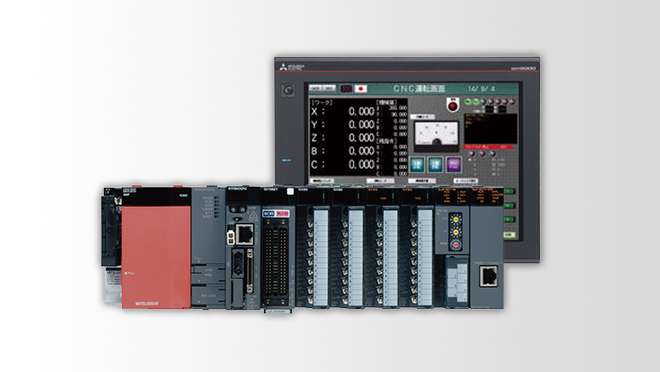Viewport: 660px width, 372px height.
Task: Click the Mitsubishi Electric logo on bezel
Action: pyautogui.click(x=291, y=67)
